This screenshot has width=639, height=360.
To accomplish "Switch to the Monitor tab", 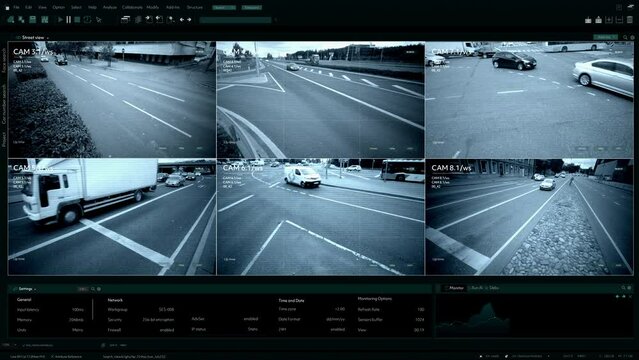I will click(455, 288).
